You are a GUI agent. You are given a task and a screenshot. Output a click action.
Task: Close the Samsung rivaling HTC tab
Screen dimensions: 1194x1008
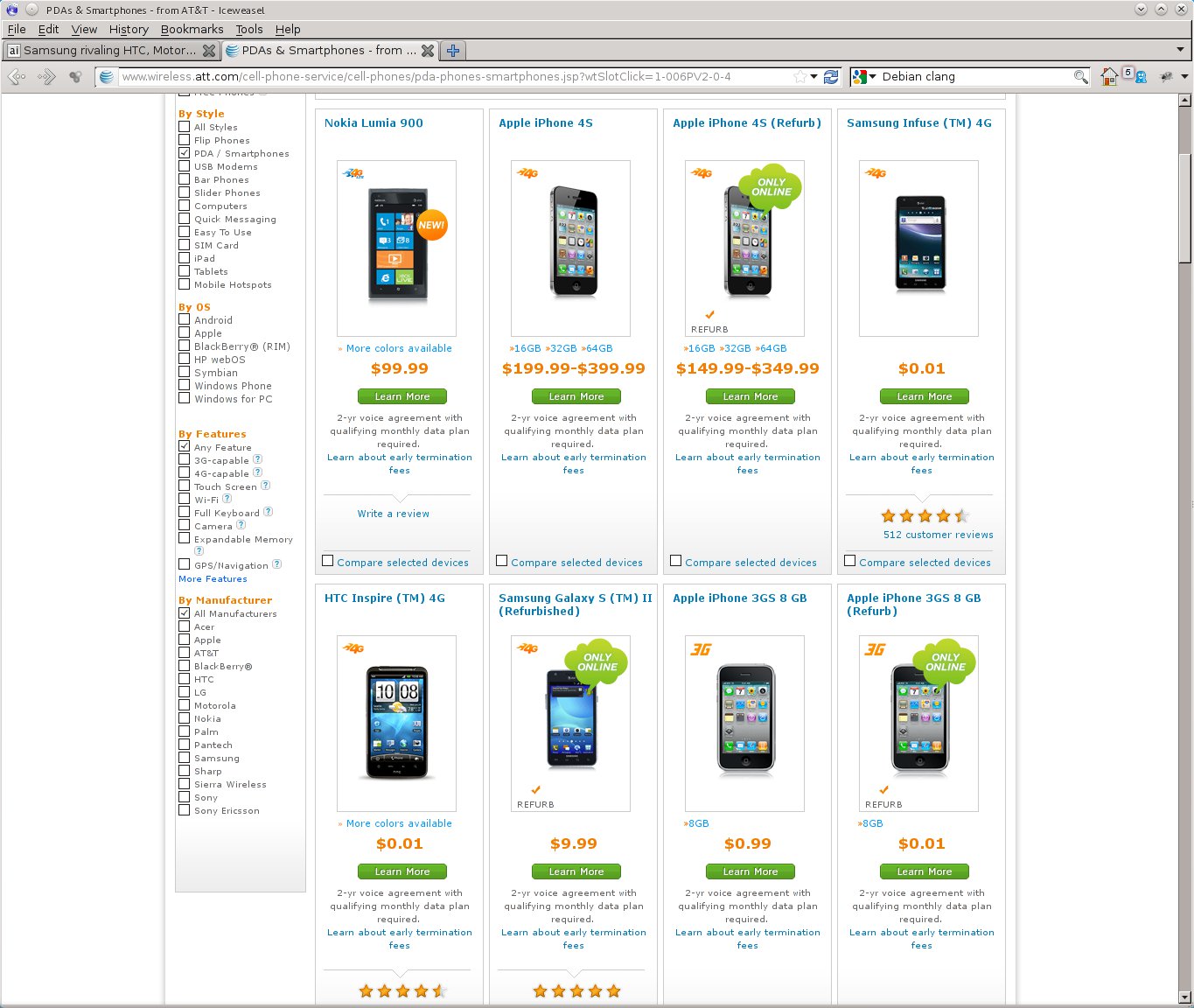click(x=209, y=51)
